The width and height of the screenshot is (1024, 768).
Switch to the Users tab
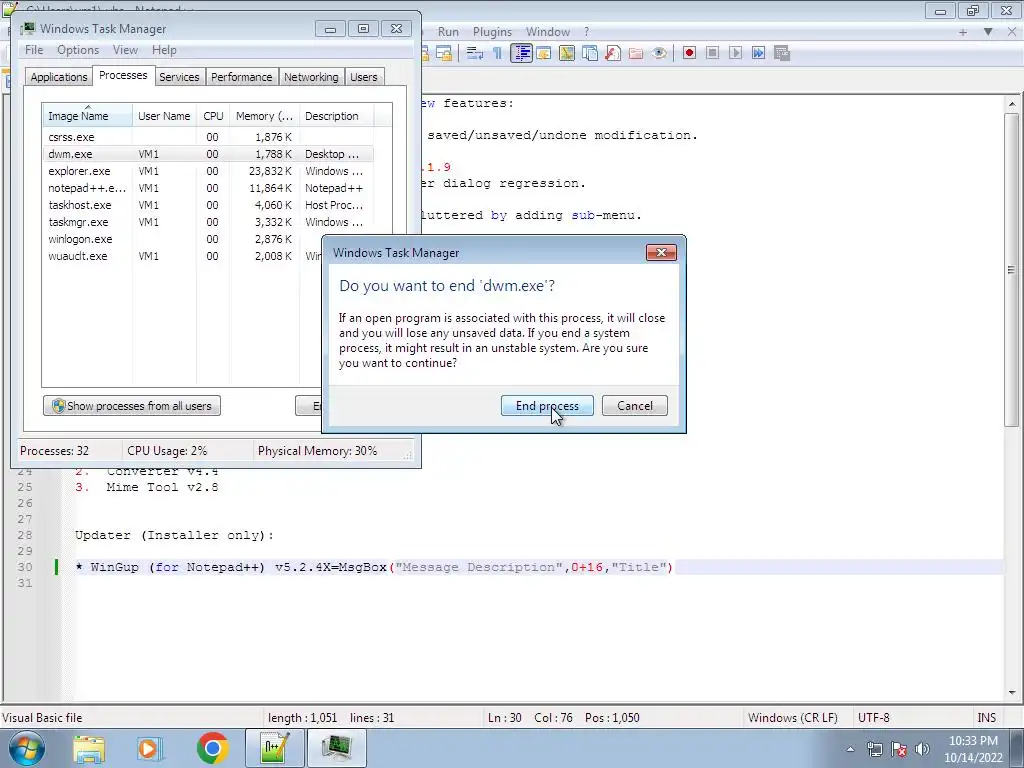tap(364, 77)
